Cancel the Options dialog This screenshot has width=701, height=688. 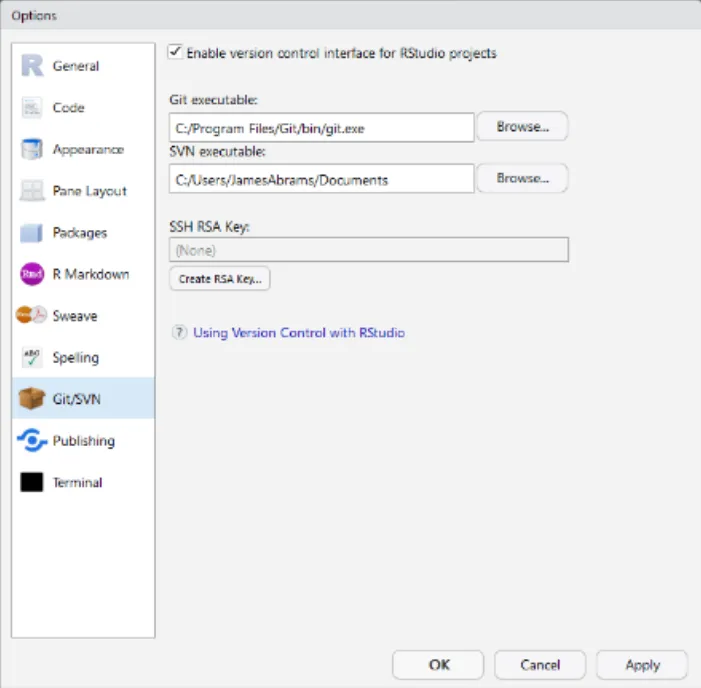540,665
